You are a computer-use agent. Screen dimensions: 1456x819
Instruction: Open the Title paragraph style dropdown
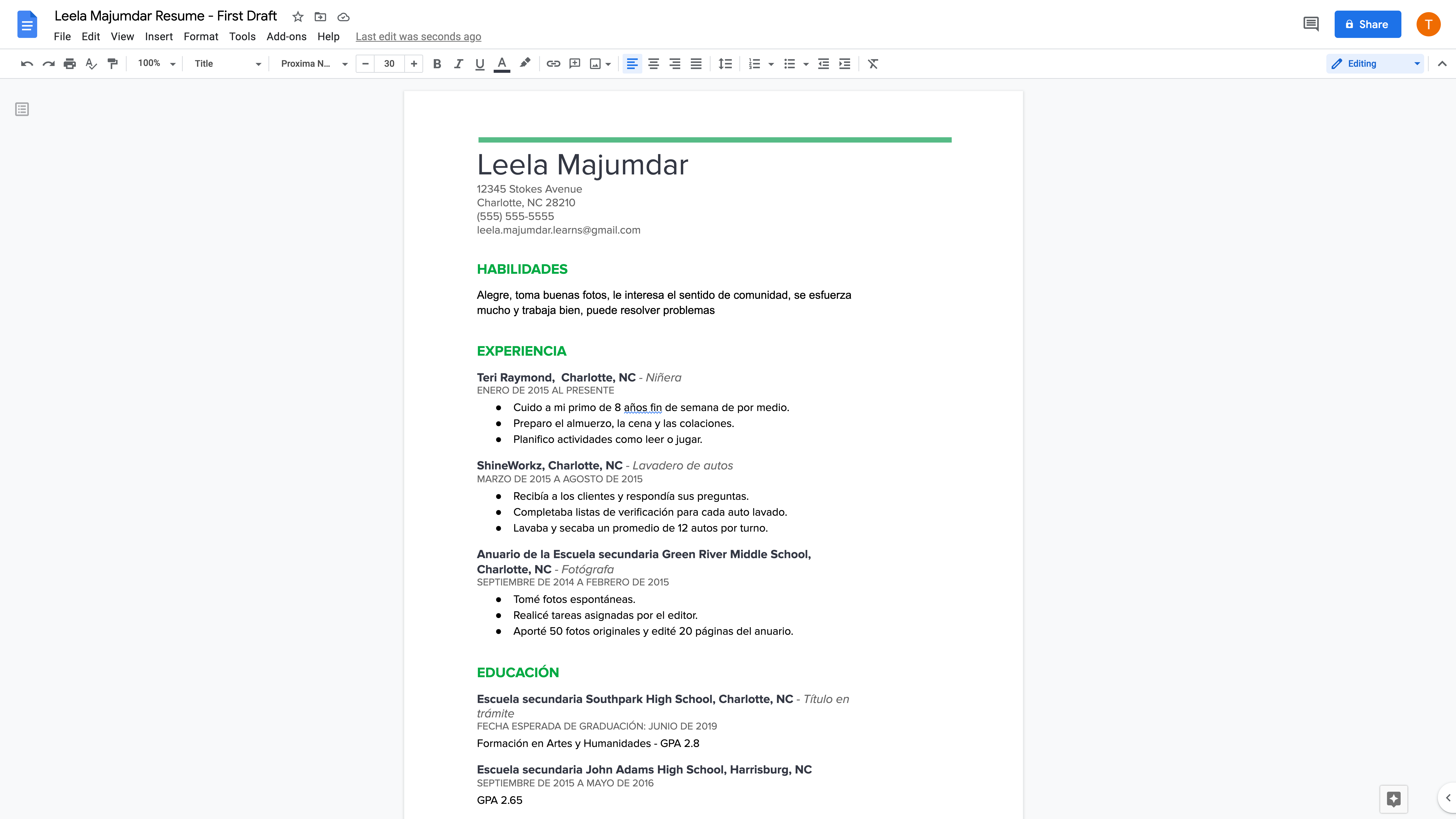click(x=227, y=64)
